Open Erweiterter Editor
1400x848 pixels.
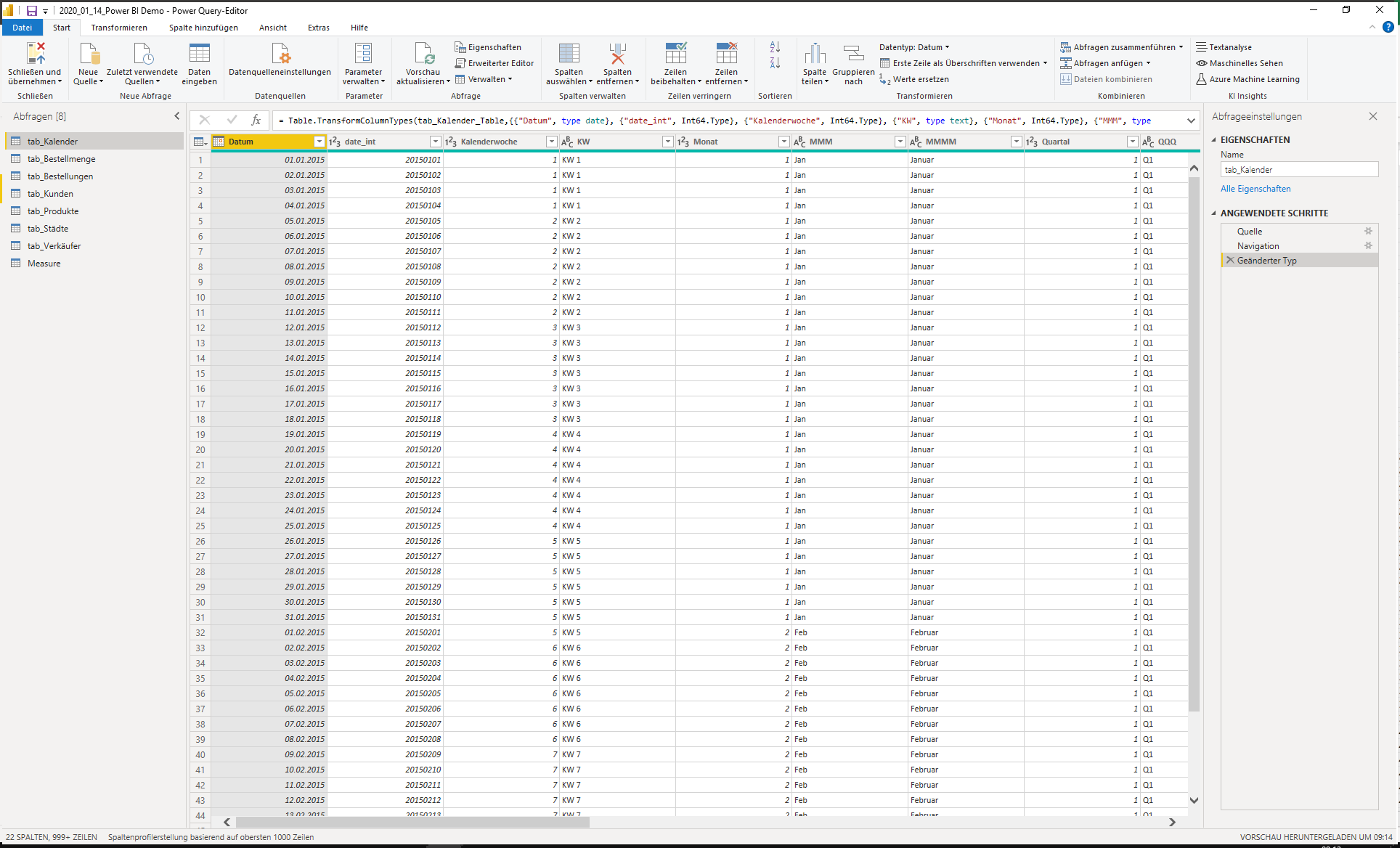click(x=494, y=63)
